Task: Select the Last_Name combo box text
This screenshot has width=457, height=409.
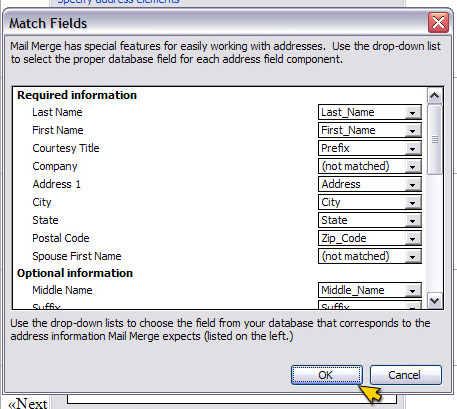Action: [x=362, y=112]
